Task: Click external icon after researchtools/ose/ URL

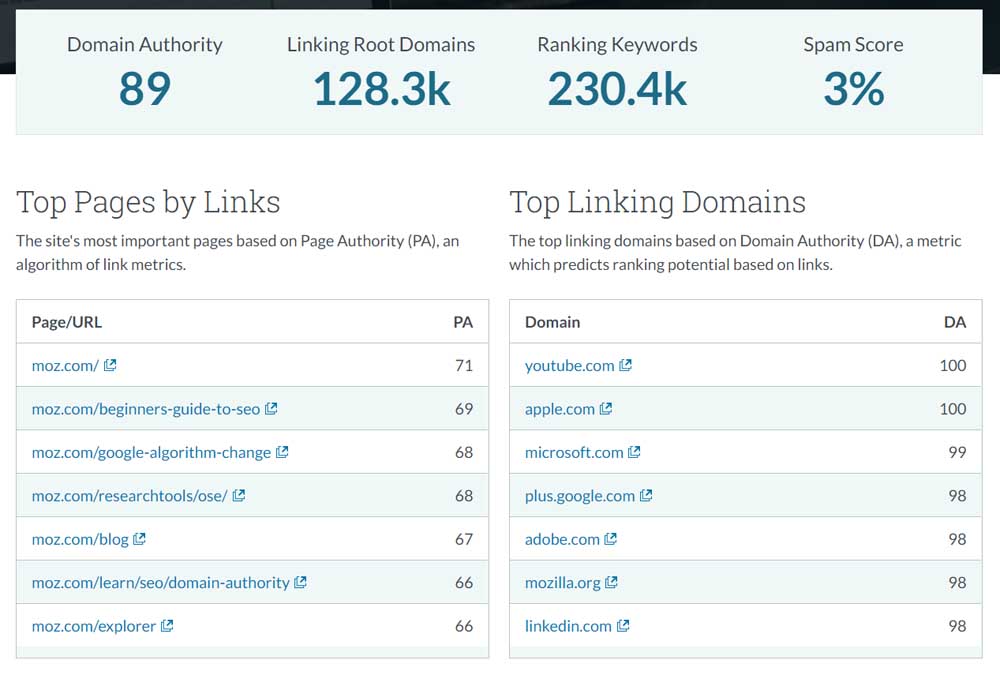Action: click(x=239, y=495)
